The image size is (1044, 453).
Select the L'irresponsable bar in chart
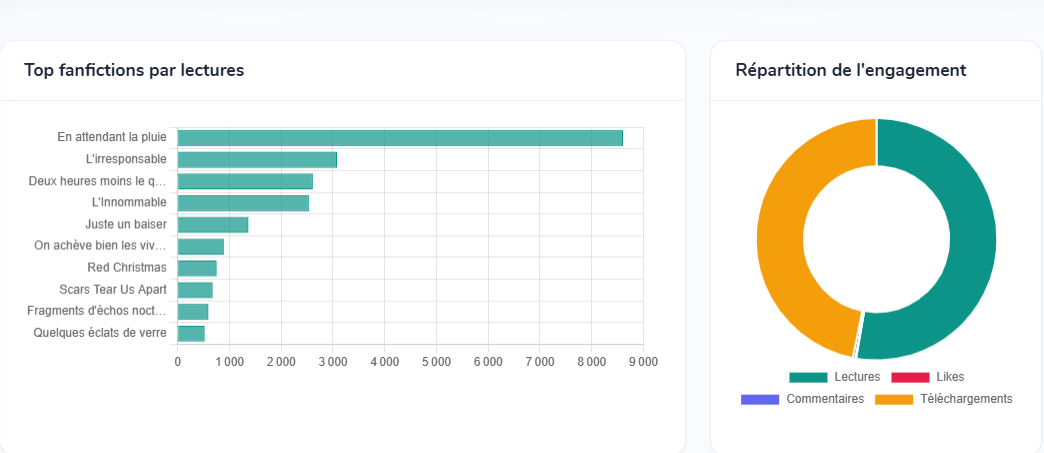[257, 160]
